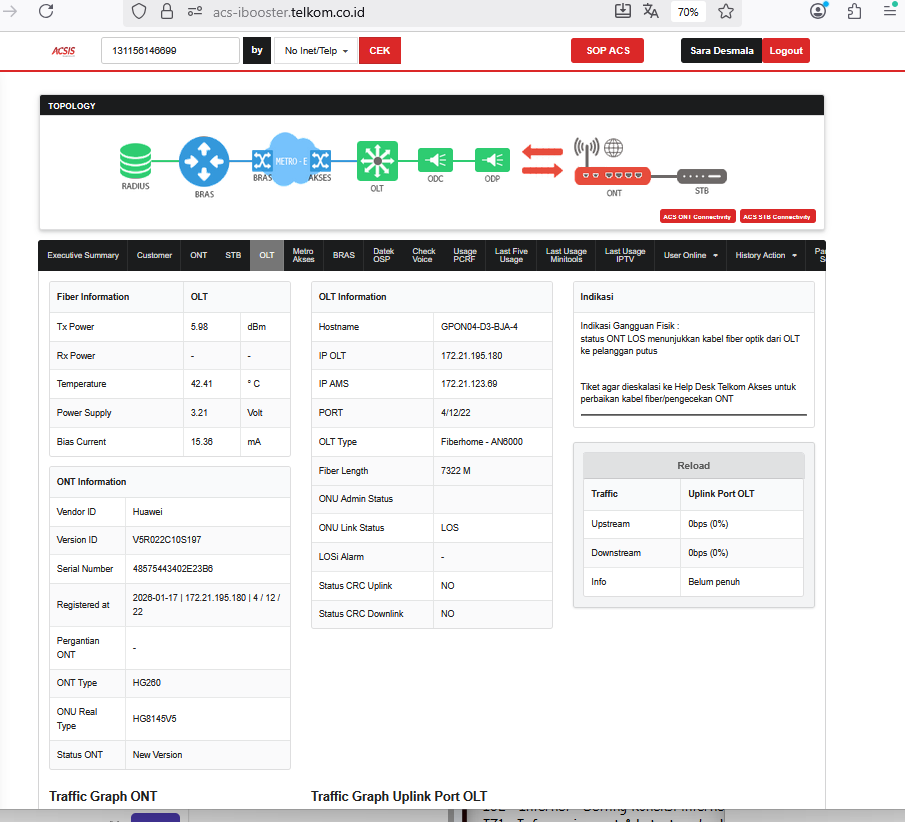Switch to Usage PCRF tab
The image size is (905, 822).
[465, 255]
